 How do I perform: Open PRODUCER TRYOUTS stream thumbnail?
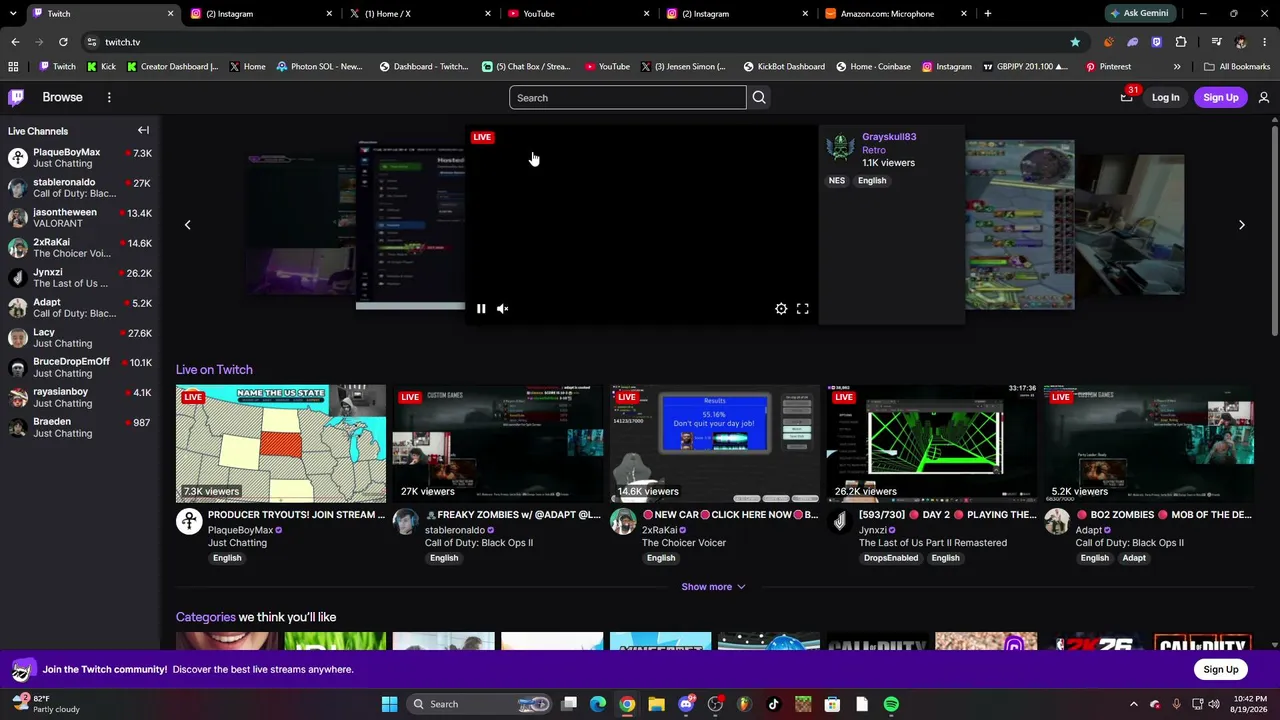click(x=281, y=444)
